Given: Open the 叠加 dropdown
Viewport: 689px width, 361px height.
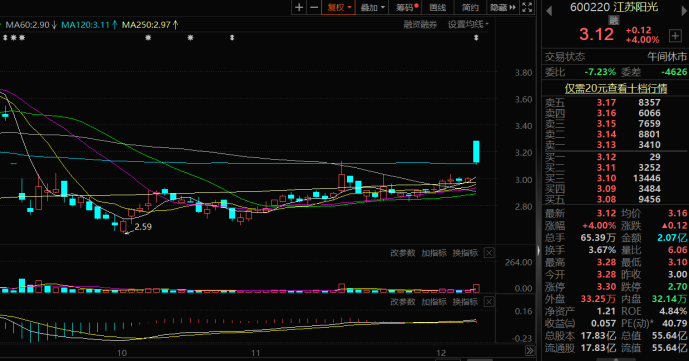Looking at the screenshot, I should 372,7.
